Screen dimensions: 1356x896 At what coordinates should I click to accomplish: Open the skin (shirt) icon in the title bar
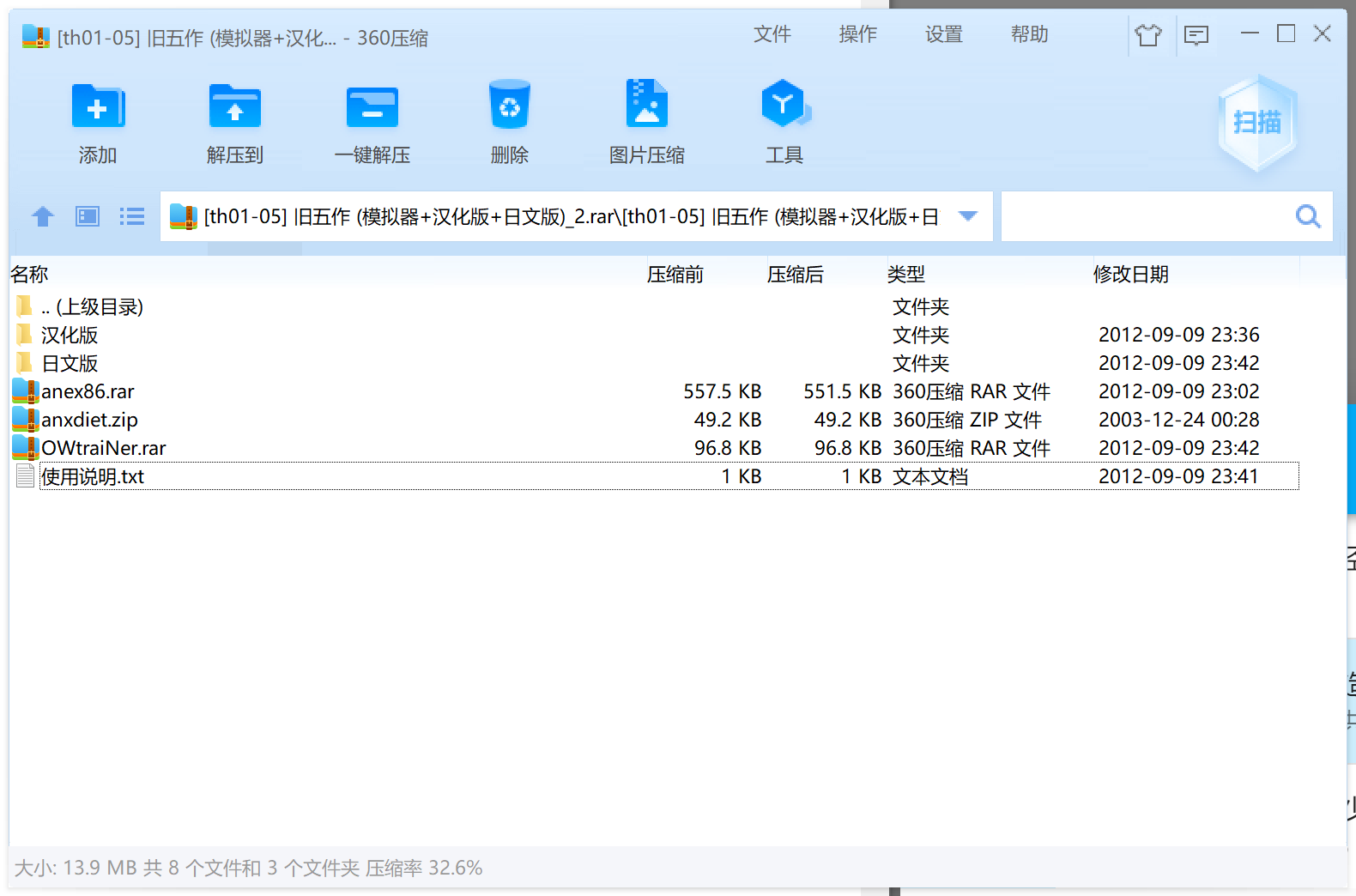pos(1147,35)
